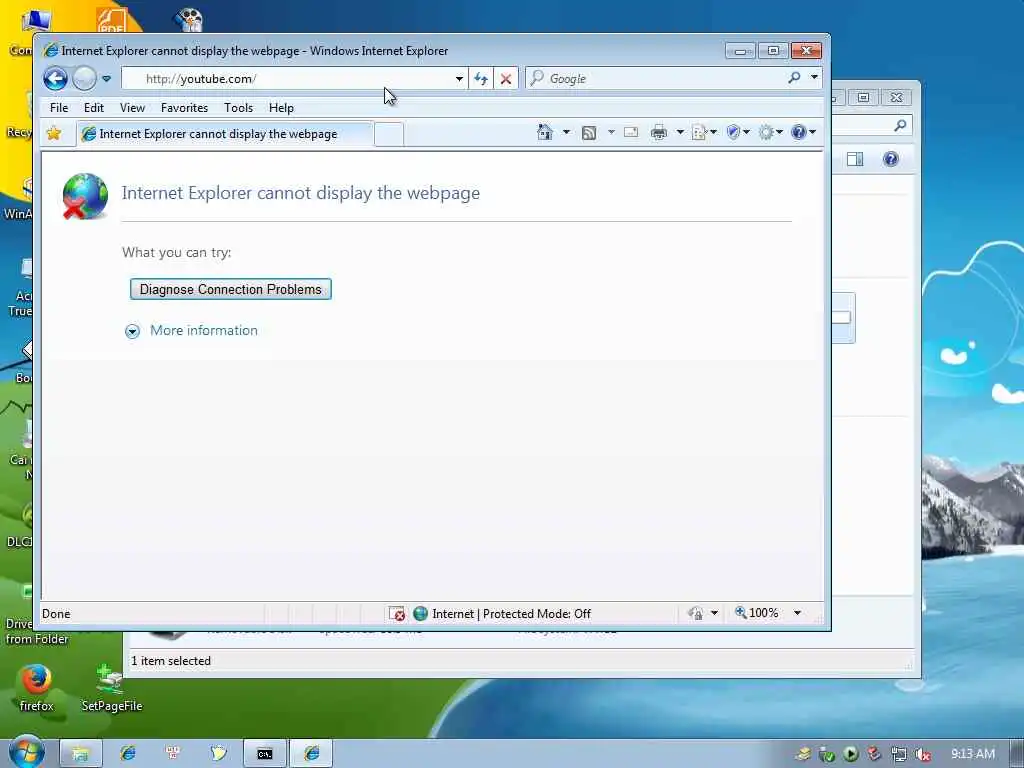Open the Page menu icon
Screen dimensions: 1024x768
(x=704, y=133)
